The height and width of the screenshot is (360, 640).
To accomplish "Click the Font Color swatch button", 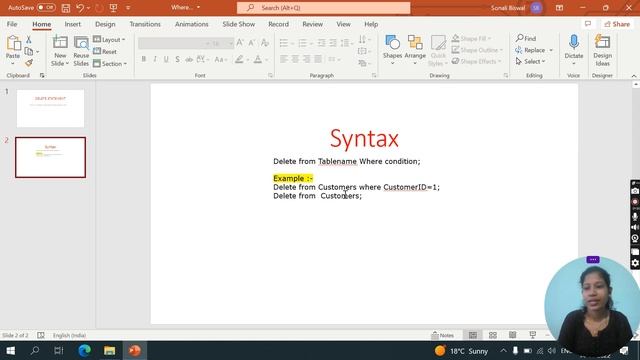I will 258,60.
